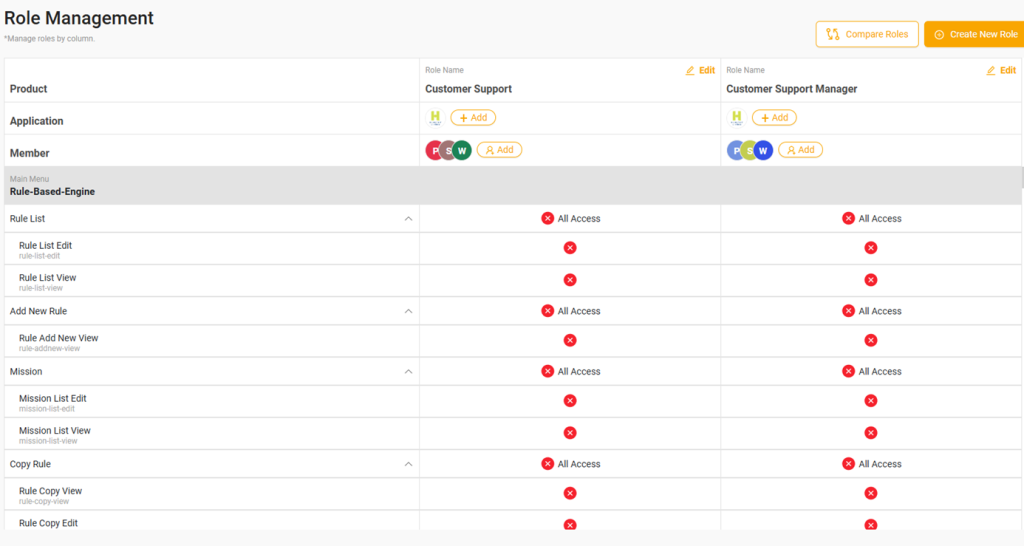The height and width of the screenshot is (546, 1024).
Task: Add an application to Customer Support Manager
Action: (774, 118)
